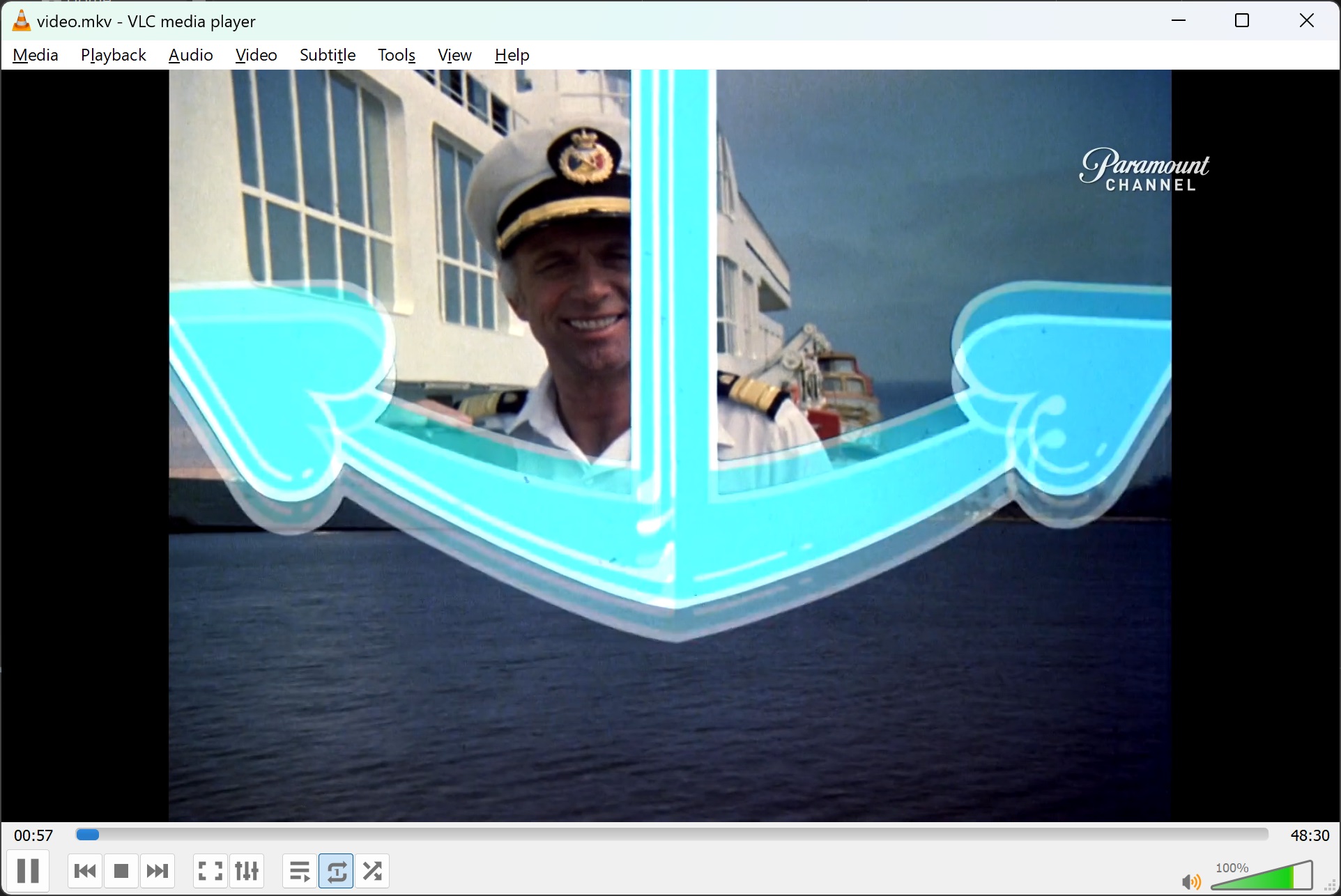Expand the Tools menu
The width and height of the screenshot is (1341, 896).
[x=397, y=55]
